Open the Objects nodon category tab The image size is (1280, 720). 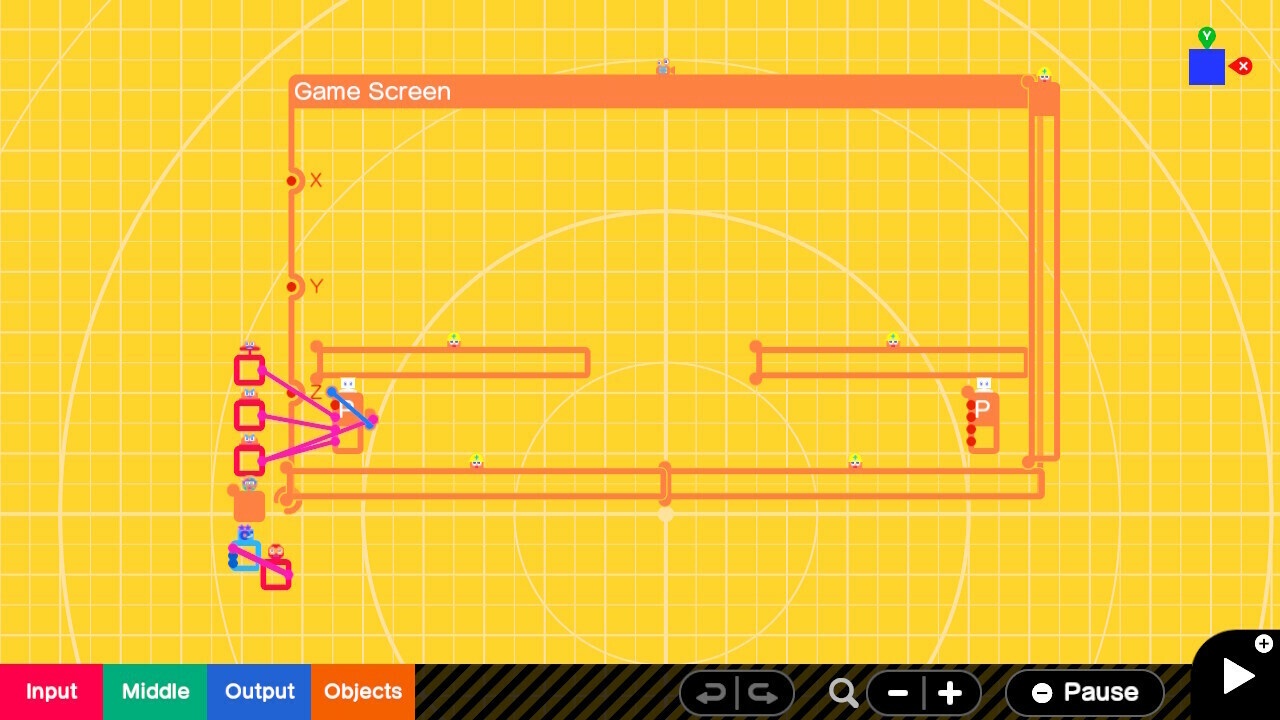363,692
